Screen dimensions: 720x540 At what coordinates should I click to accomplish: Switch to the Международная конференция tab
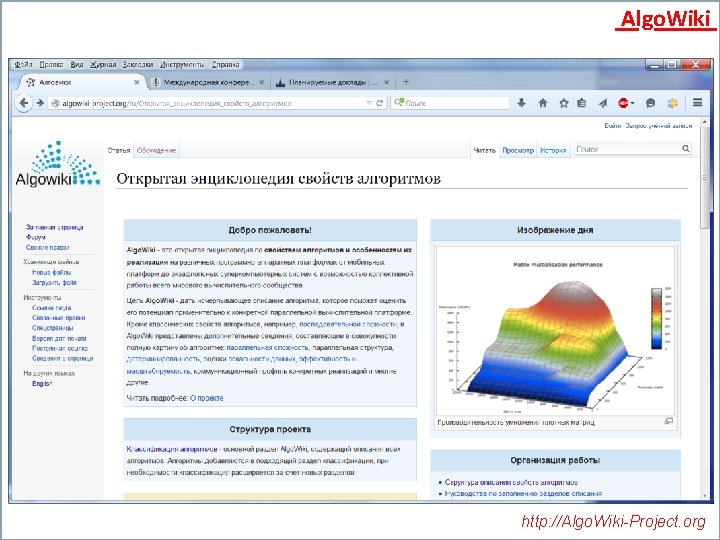click(208, 82)
